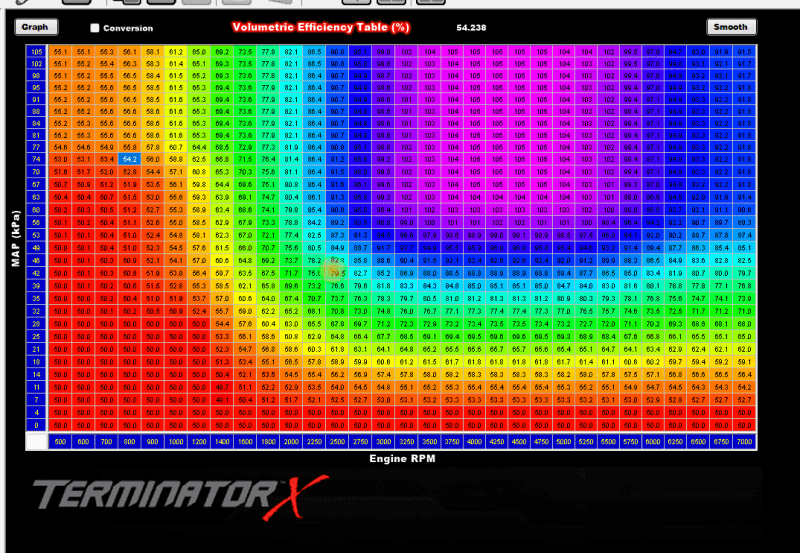Enable the Conversion checkbox

click(x=95, y=29)
